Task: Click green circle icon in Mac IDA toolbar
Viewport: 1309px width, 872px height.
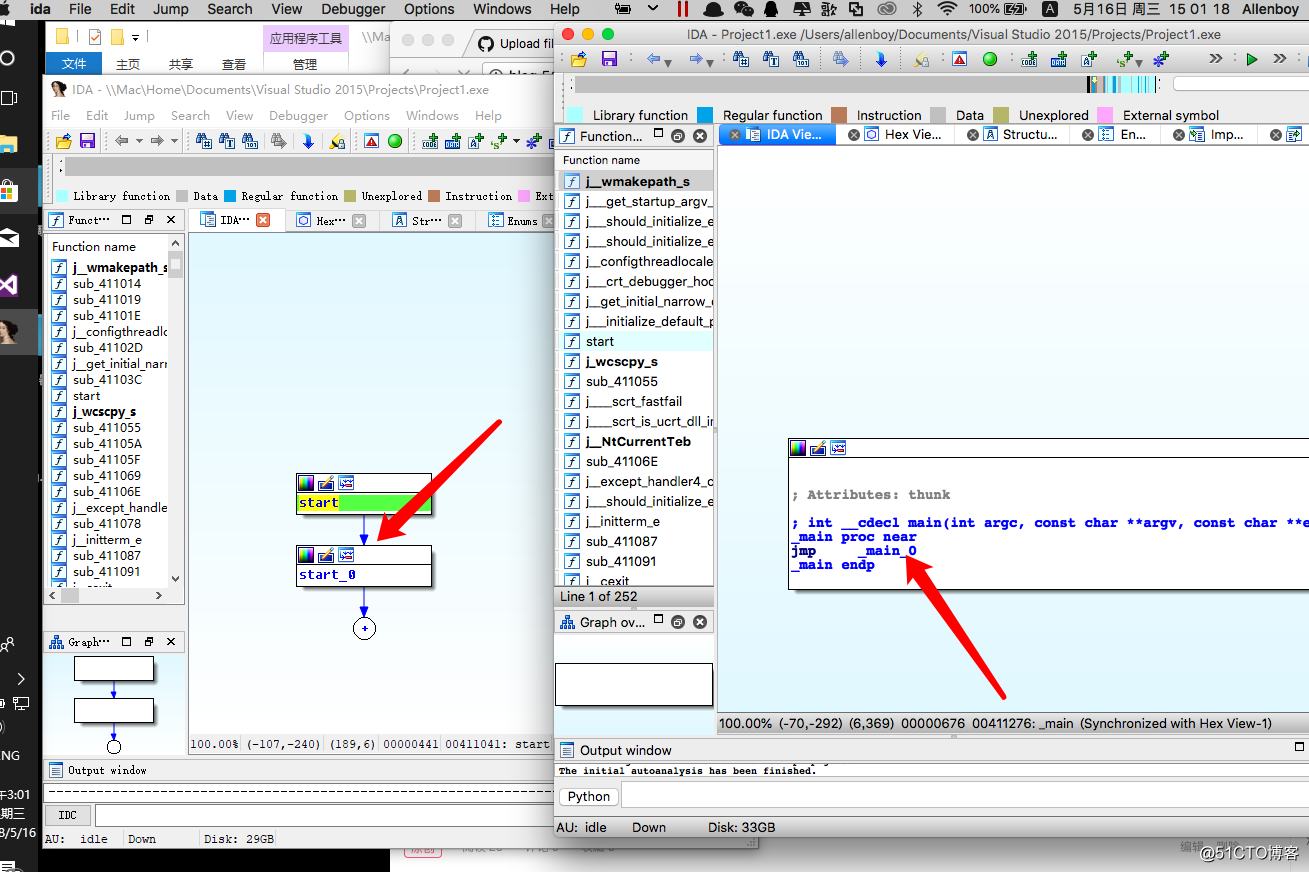Action: [990, 59]
